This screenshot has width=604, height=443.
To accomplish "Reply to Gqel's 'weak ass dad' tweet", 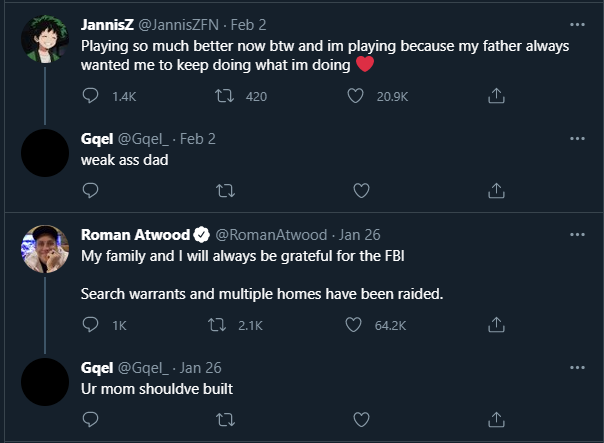I will pos(90,189).
